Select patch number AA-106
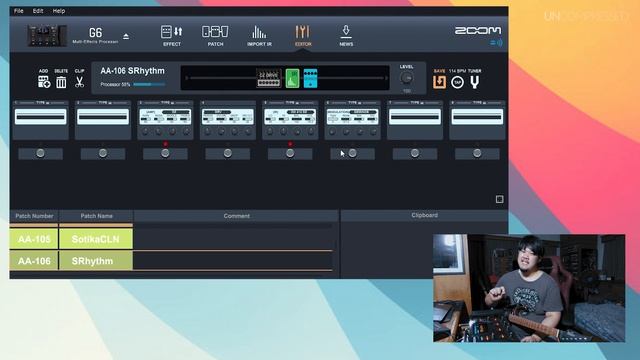 [34, 261]
